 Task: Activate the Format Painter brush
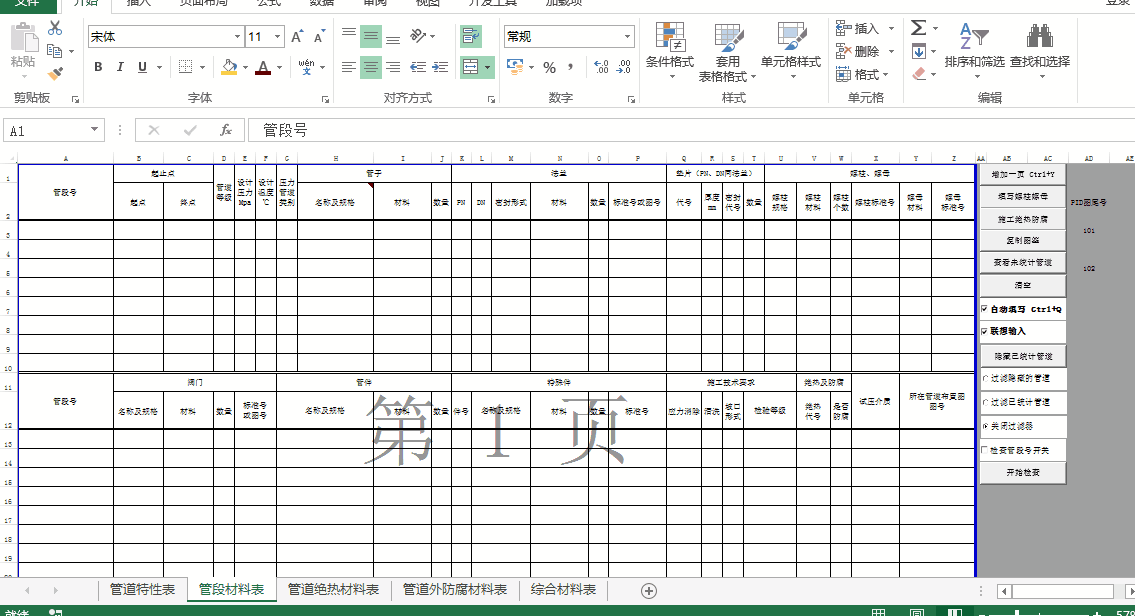(55, 73)
